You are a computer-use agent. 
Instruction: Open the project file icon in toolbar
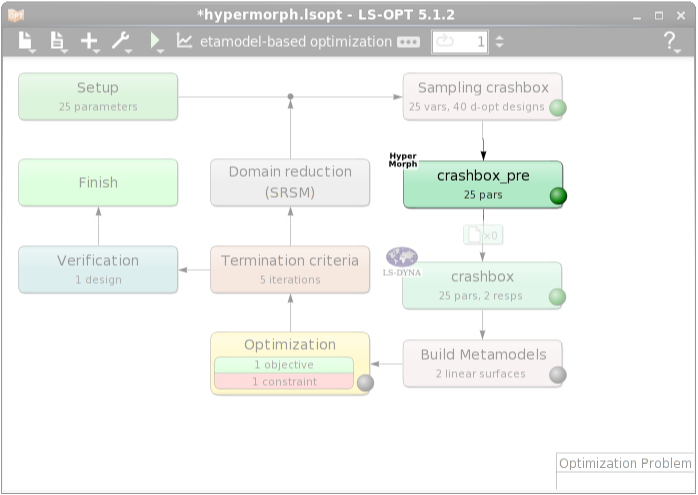pos(58,41)
